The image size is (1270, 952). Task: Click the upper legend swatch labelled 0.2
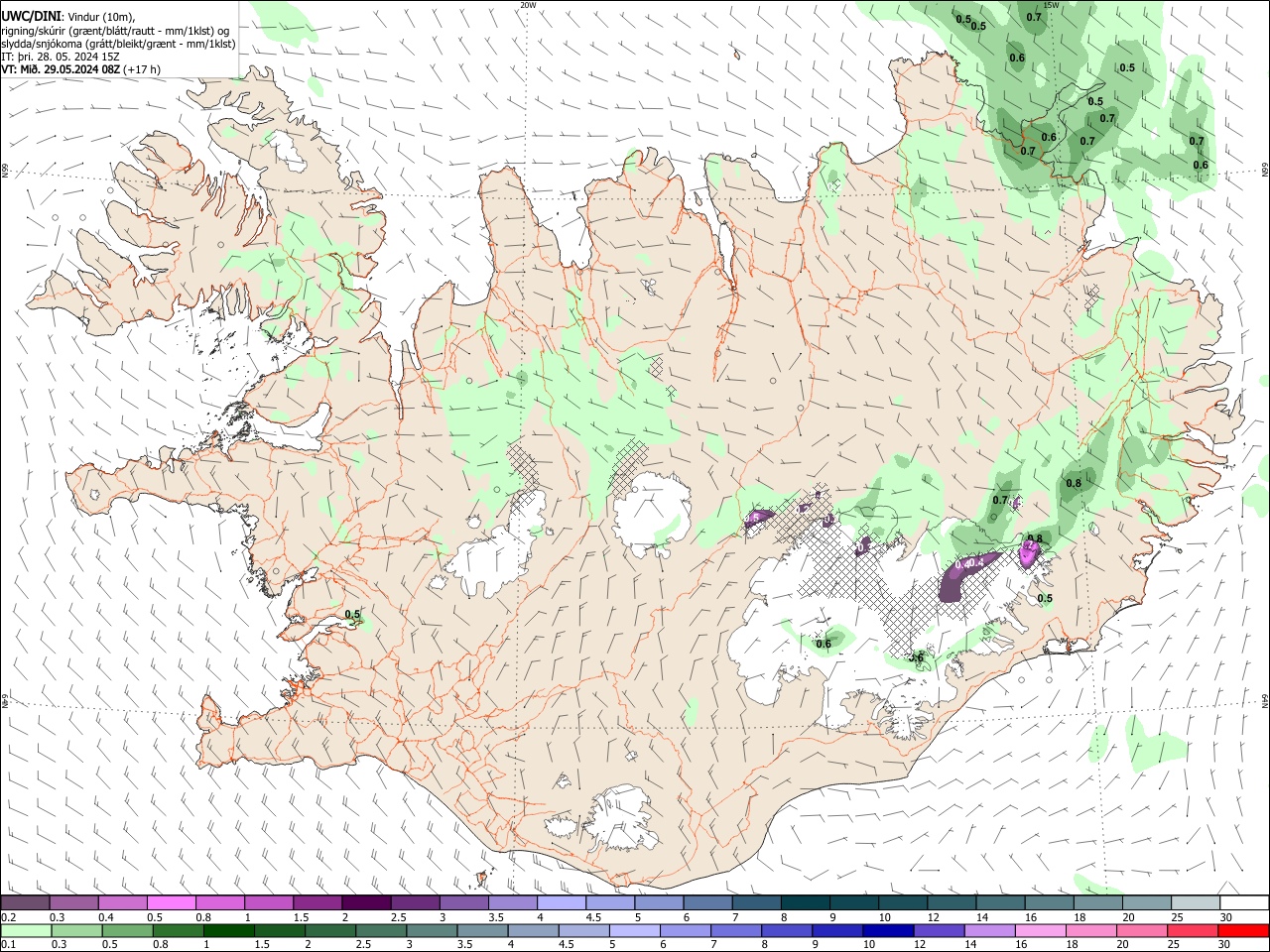pyautogui.click(x=25, y=903)
